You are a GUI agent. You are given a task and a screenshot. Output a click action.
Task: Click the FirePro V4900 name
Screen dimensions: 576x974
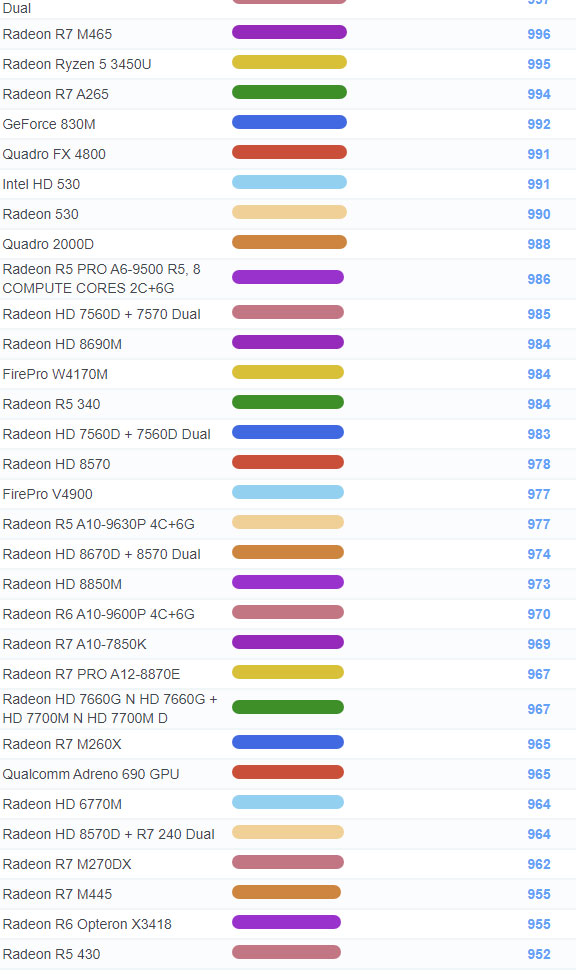pos(47,494)
